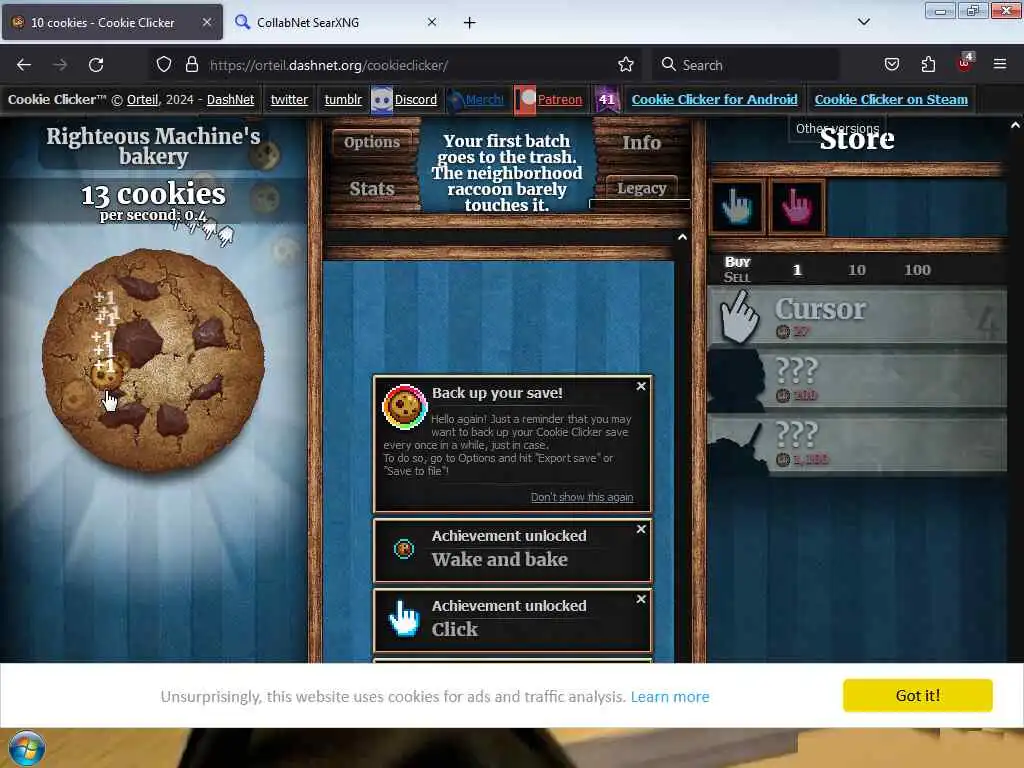Click the purple 41 badge icon
This screenshot has height=768, width=1024.
pos(607,99)
